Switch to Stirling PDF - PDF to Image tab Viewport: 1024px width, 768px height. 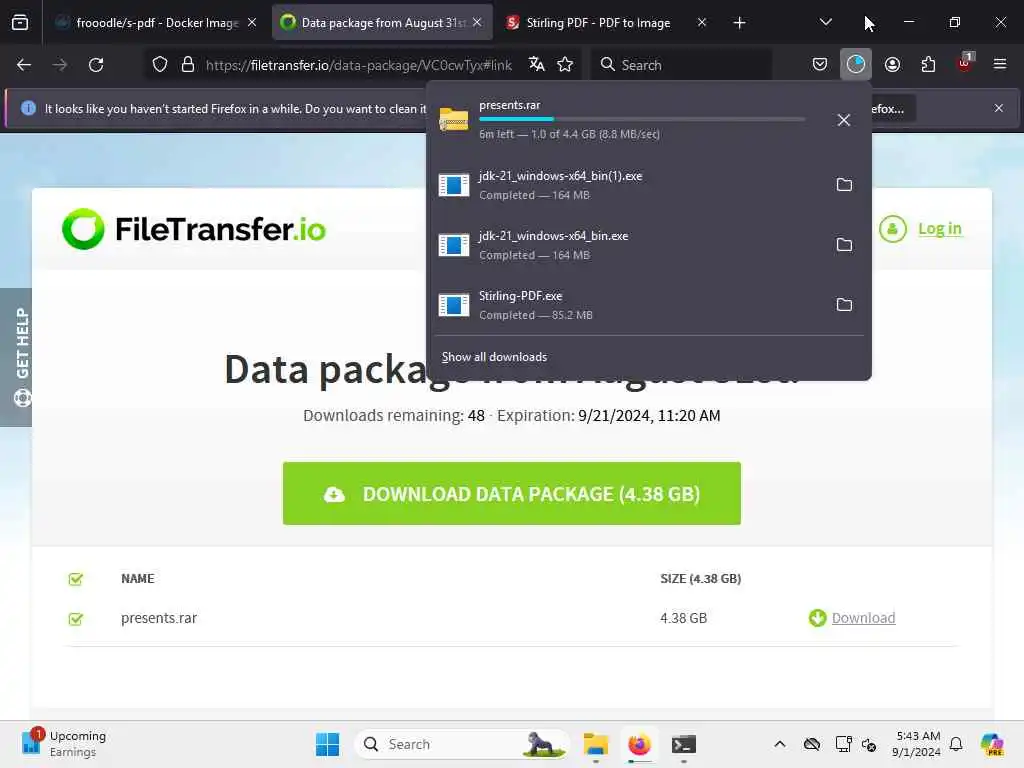click(598, 23)
